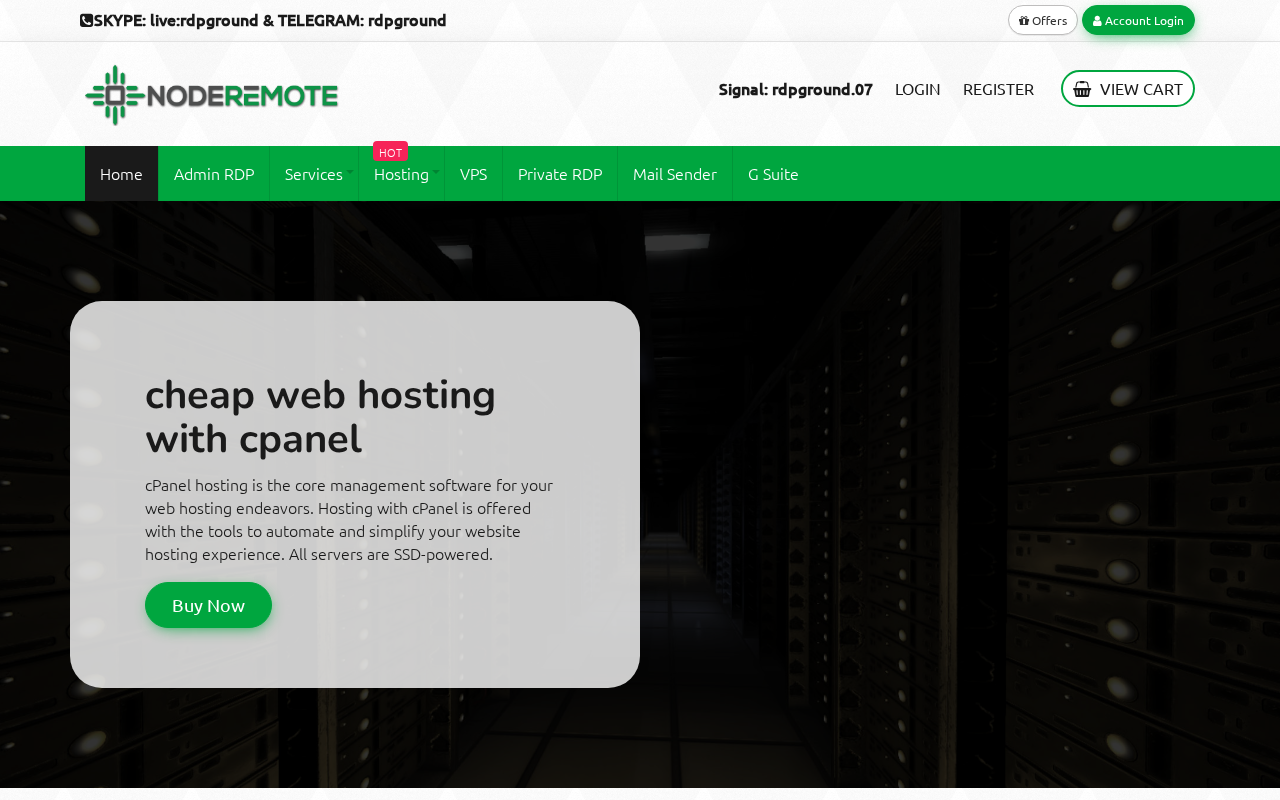Open the Home menu tab

pyautogui.click(x=121, y=174)
